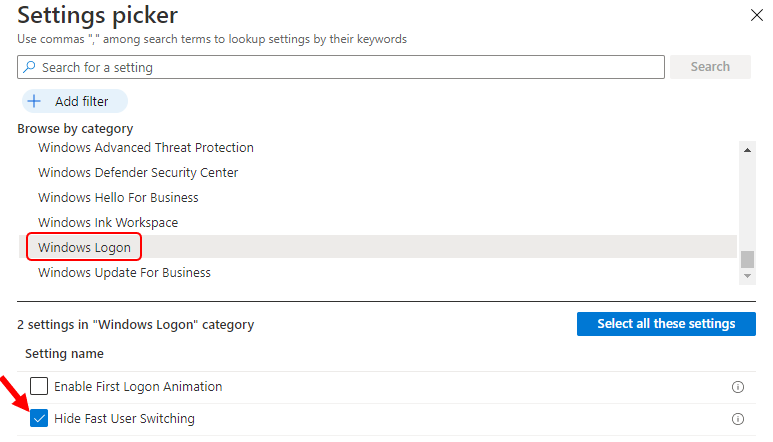Image resolution: width=773 pixels, height=442 pixels.
Task: Select the Windows Logon category
Action: pyautogui.click(x=84, y=247)
